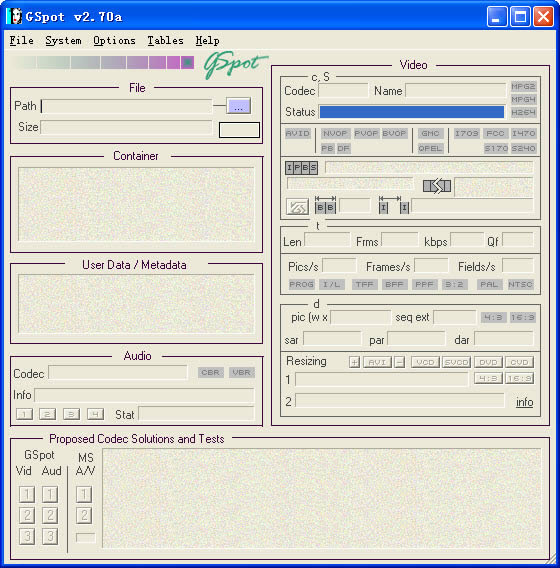Click the Resizing minus button
Screen dimensions: 560x568
[x=400, y=362]
